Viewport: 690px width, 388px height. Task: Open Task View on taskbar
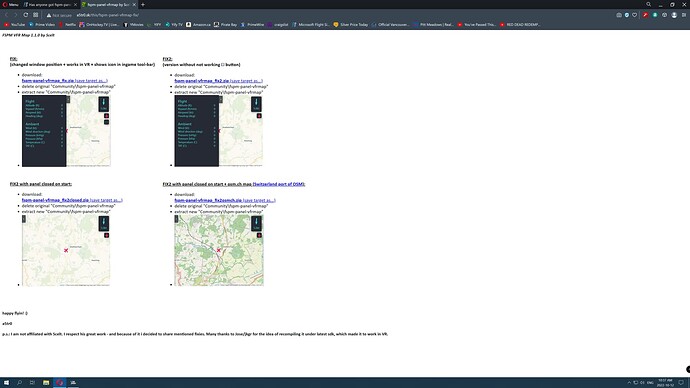pyautogui.click(x=32, y=383)
